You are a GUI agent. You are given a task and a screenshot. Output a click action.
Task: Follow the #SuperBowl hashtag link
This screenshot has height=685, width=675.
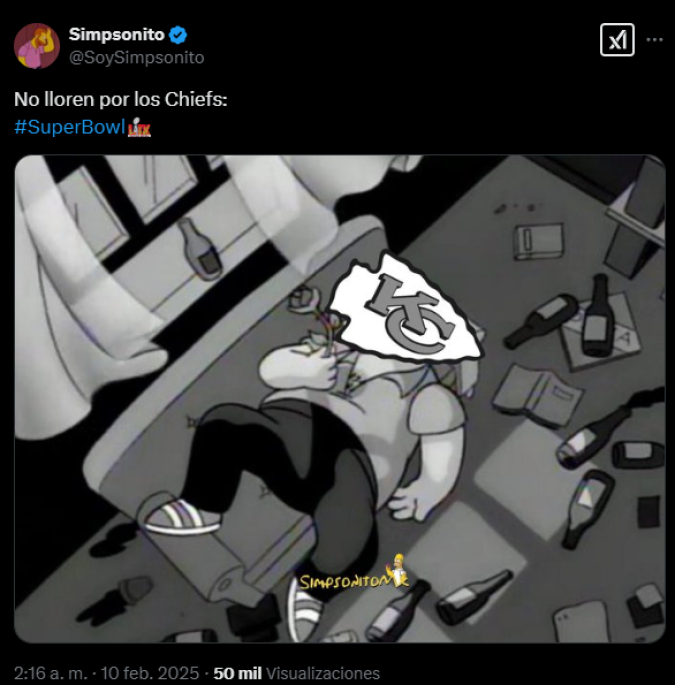[x=70, y=128]
